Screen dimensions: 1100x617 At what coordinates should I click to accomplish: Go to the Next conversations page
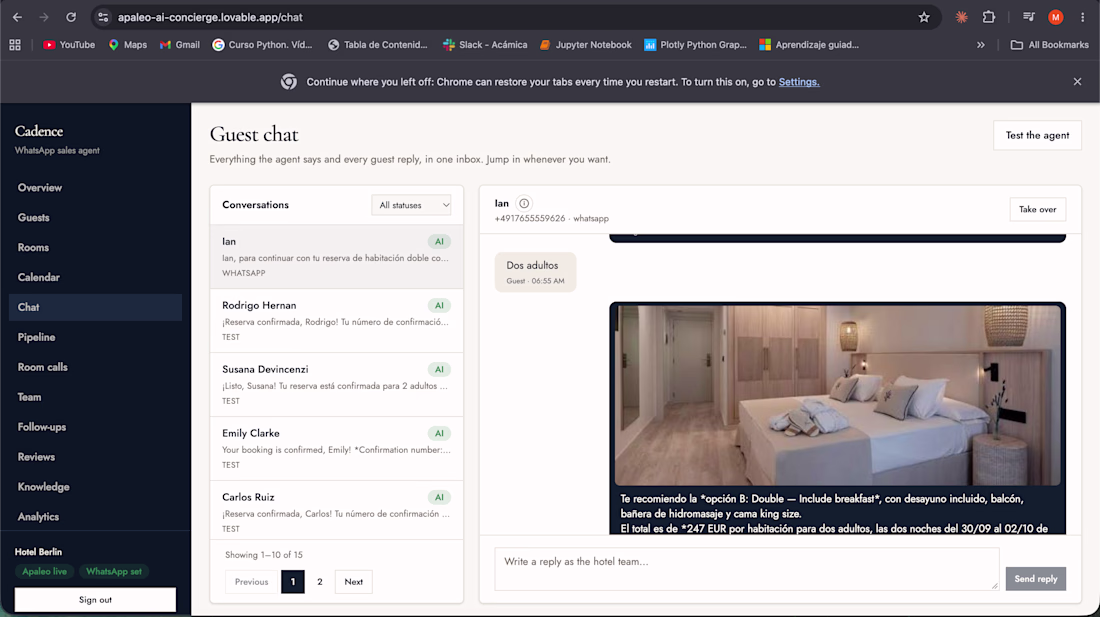(354, 582)
